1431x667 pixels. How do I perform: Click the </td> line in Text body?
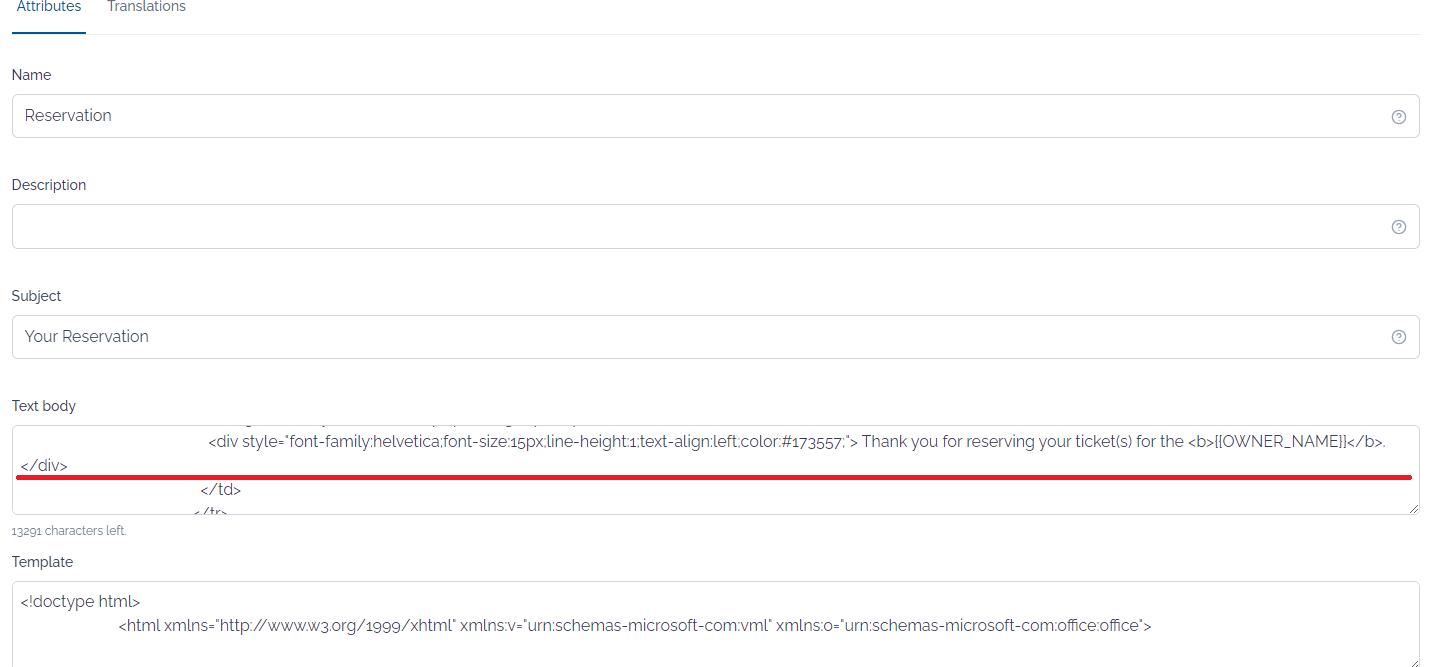click(221, 490)
